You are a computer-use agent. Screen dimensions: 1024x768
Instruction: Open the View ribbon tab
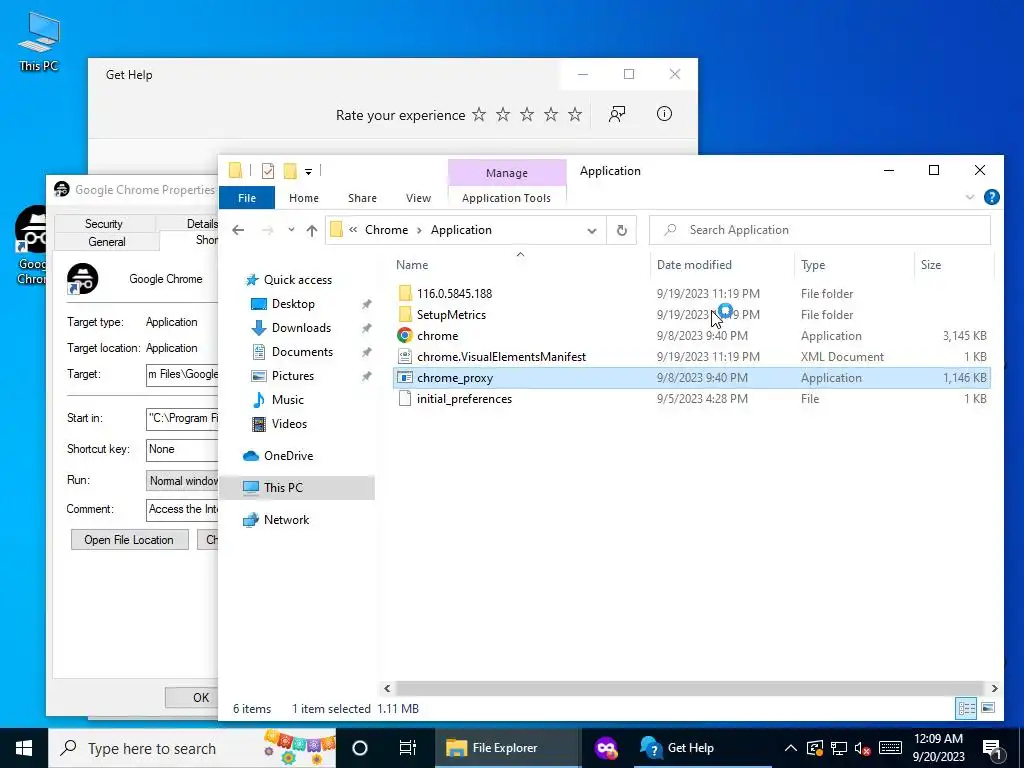418,198
